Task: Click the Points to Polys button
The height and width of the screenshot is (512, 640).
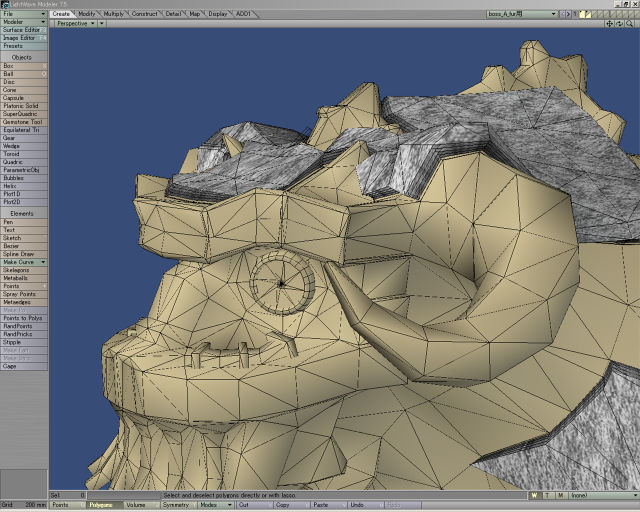Action: pyautogui.click(x=24, y=318)
